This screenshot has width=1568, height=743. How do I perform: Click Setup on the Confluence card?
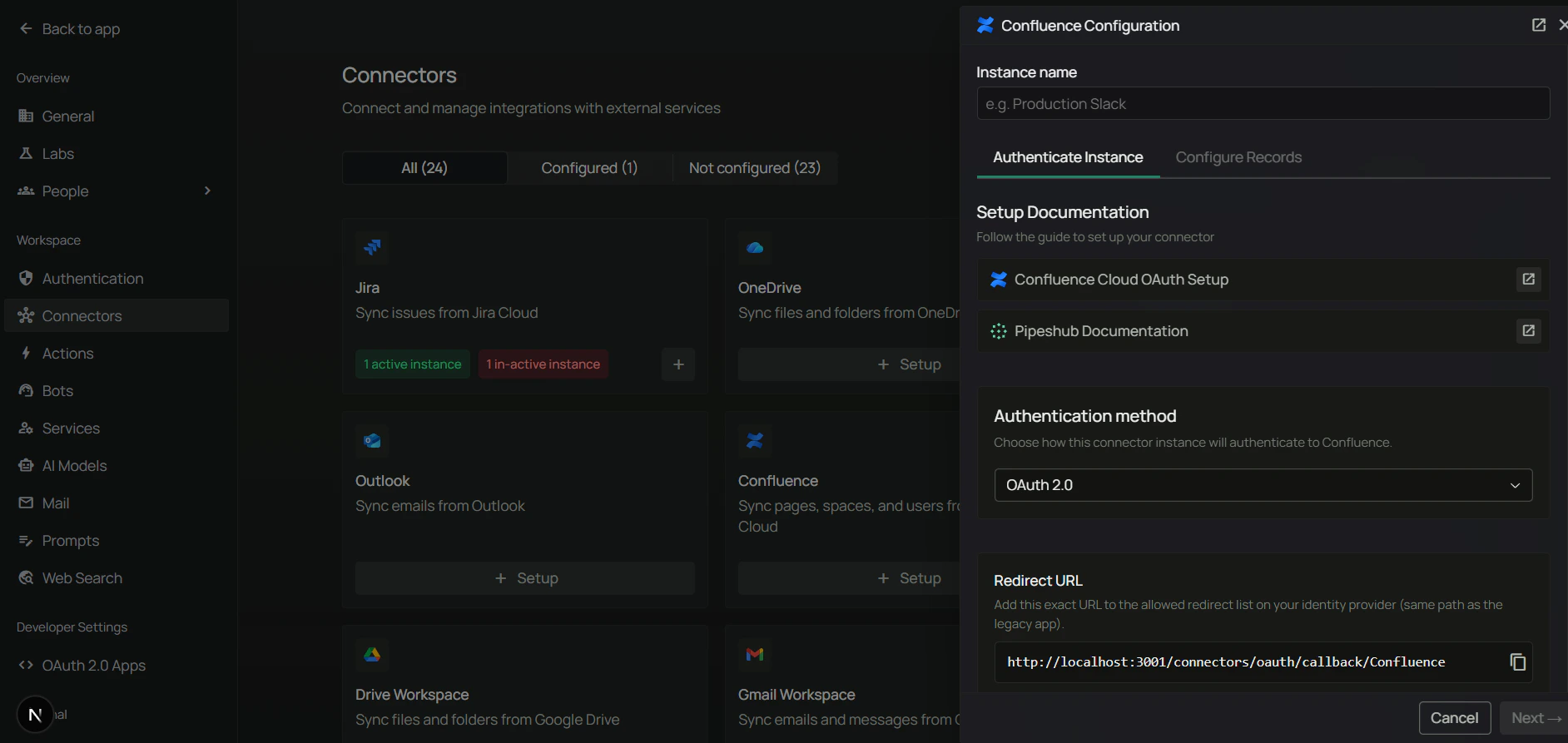pyautogui.click(x=849, y=578)
